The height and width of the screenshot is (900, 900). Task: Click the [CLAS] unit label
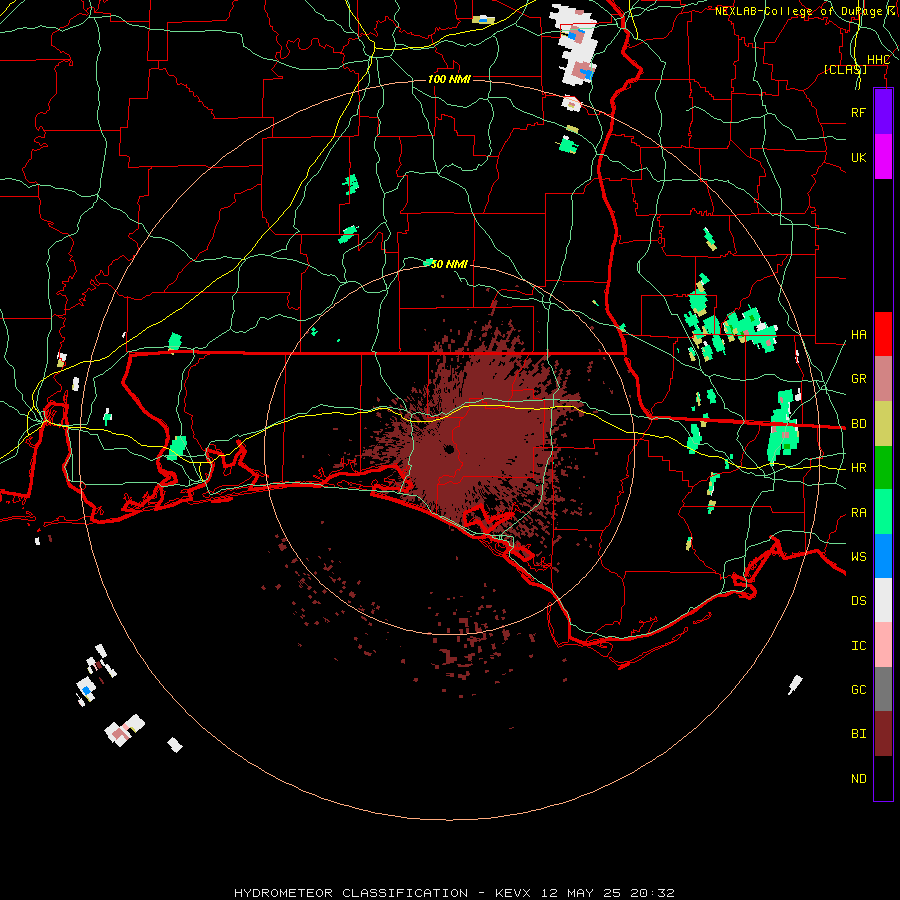click(845, 69)
